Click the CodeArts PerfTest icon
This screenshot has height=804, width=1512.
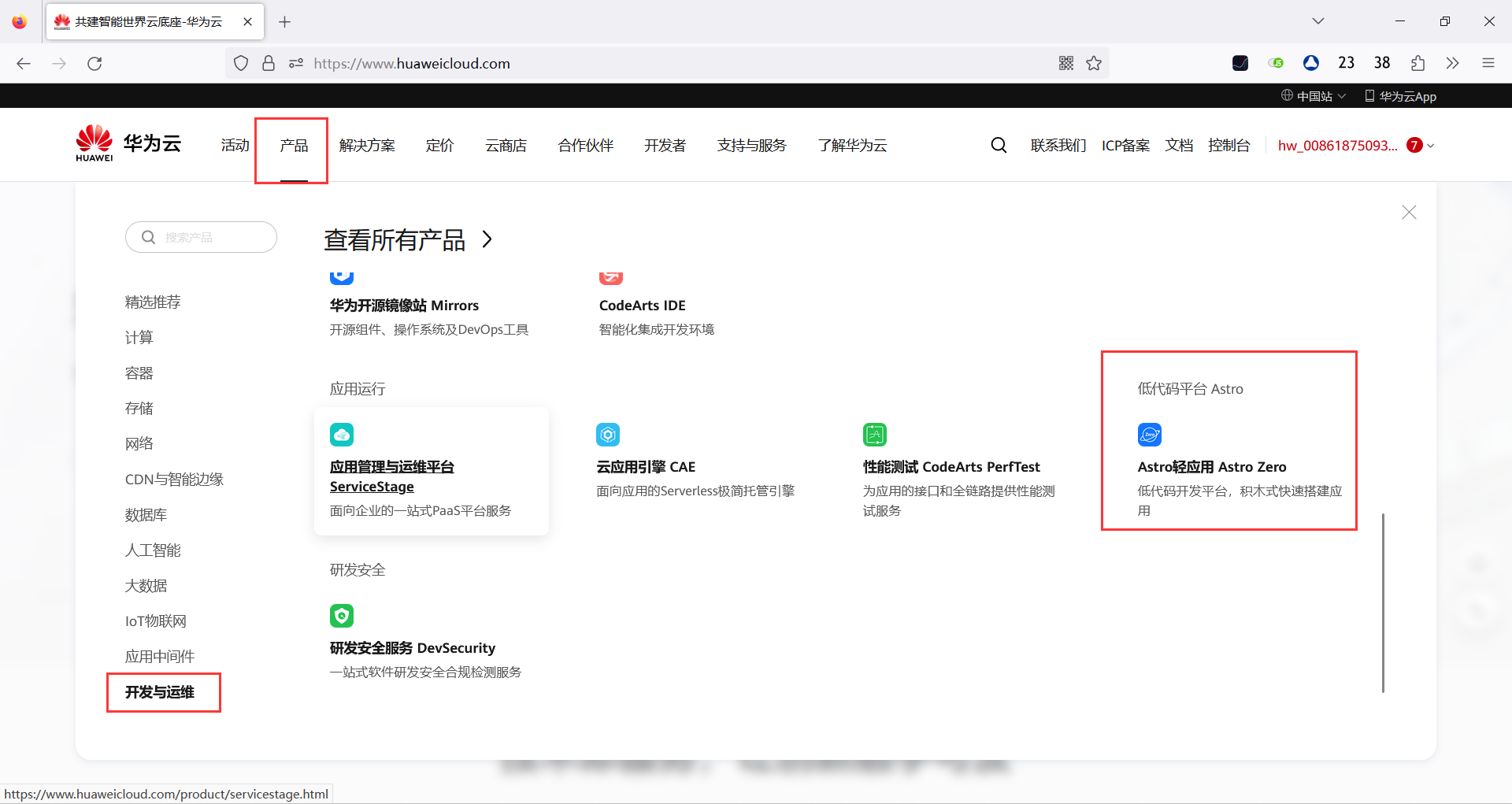pos(875,434)
